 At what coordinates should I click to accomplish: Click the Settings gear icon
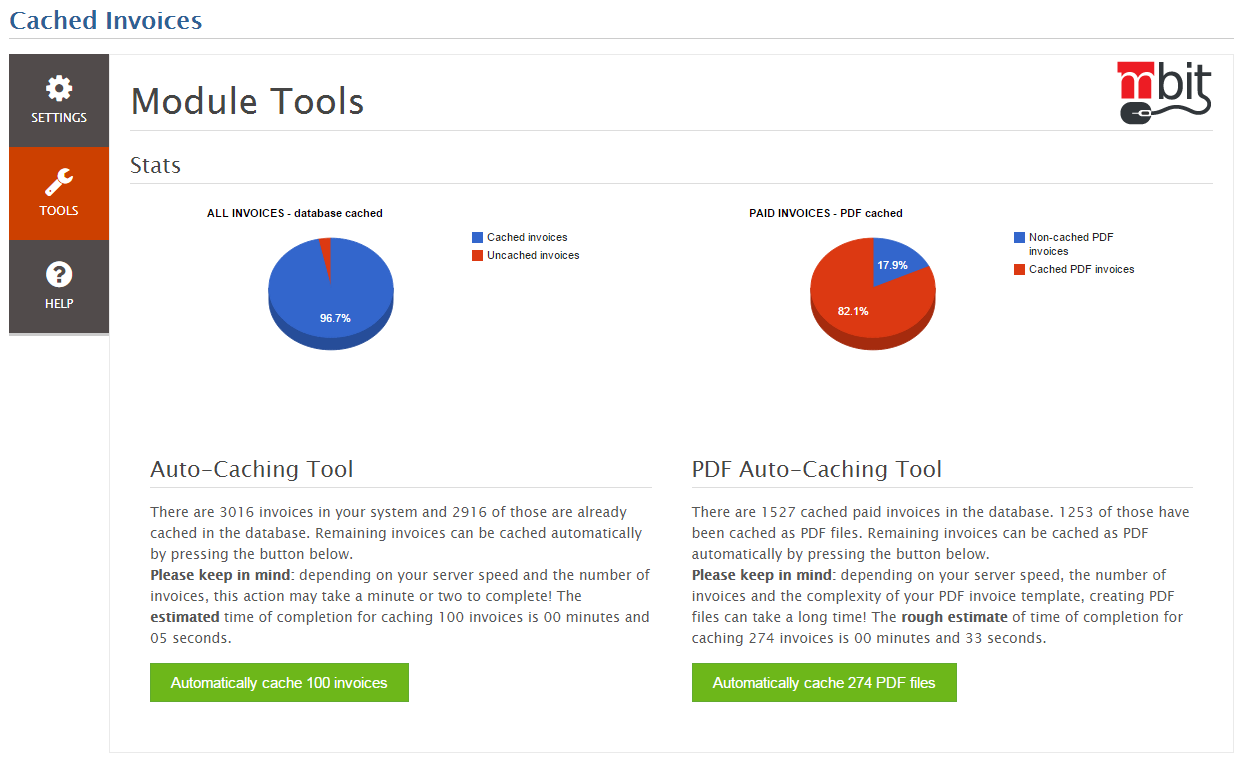59,88
